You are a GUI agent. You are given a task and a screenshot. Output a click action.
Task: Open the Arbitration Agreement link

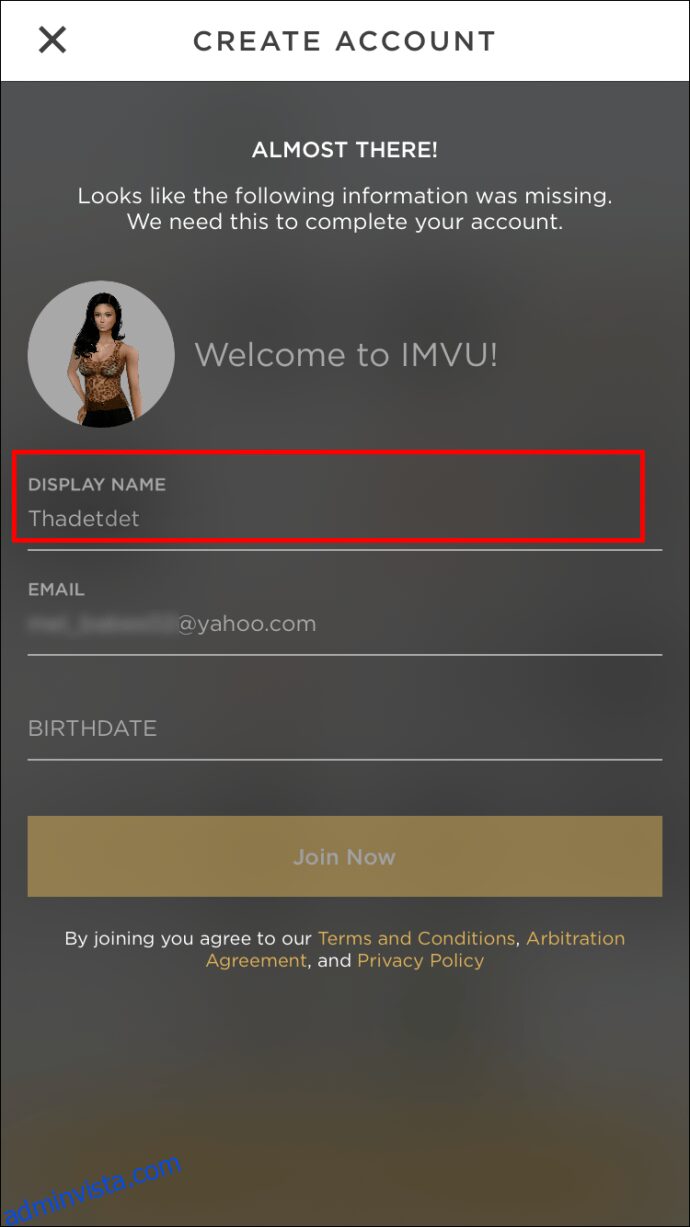tap(416, 949)
